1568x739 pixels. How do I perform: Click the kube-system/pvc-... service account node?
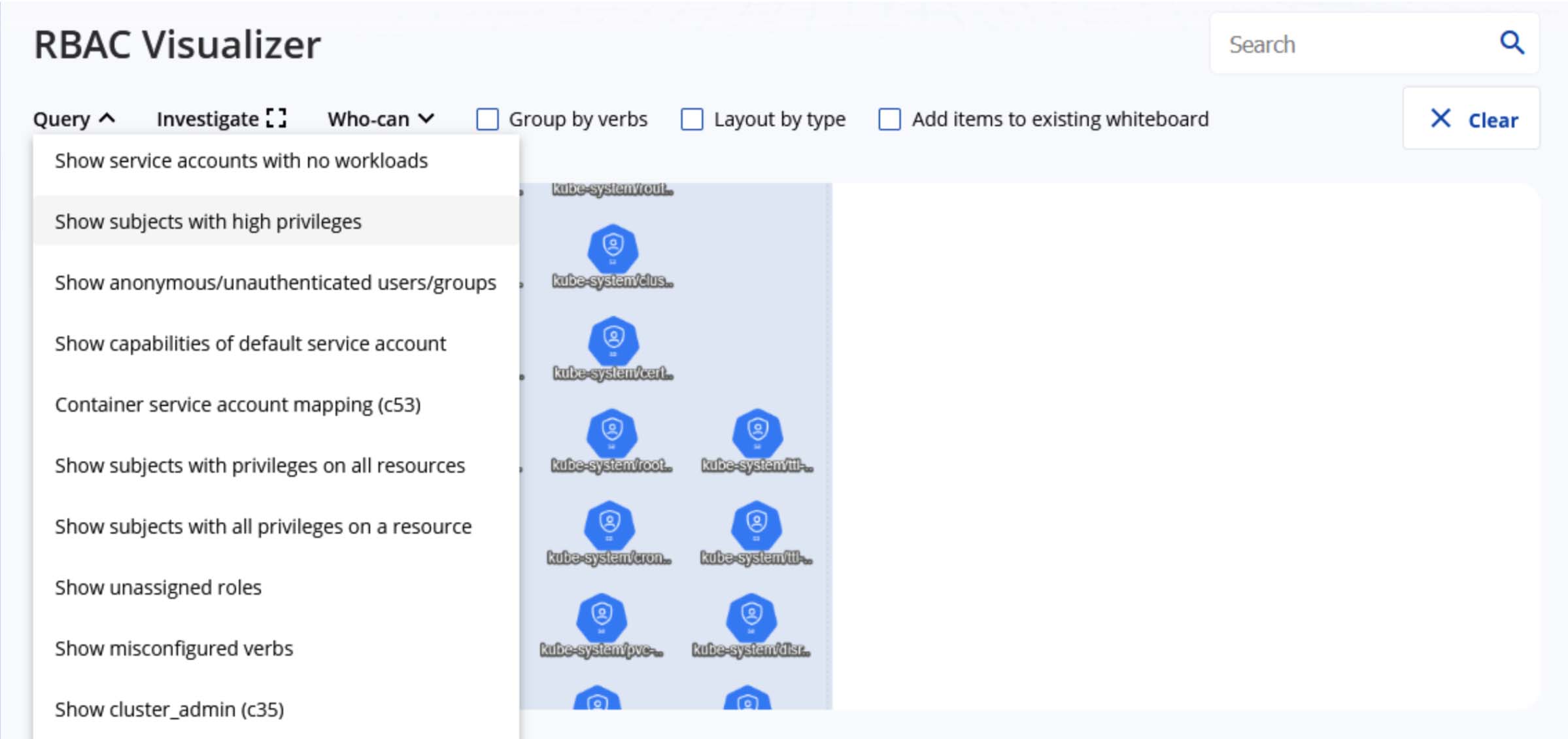602,617
